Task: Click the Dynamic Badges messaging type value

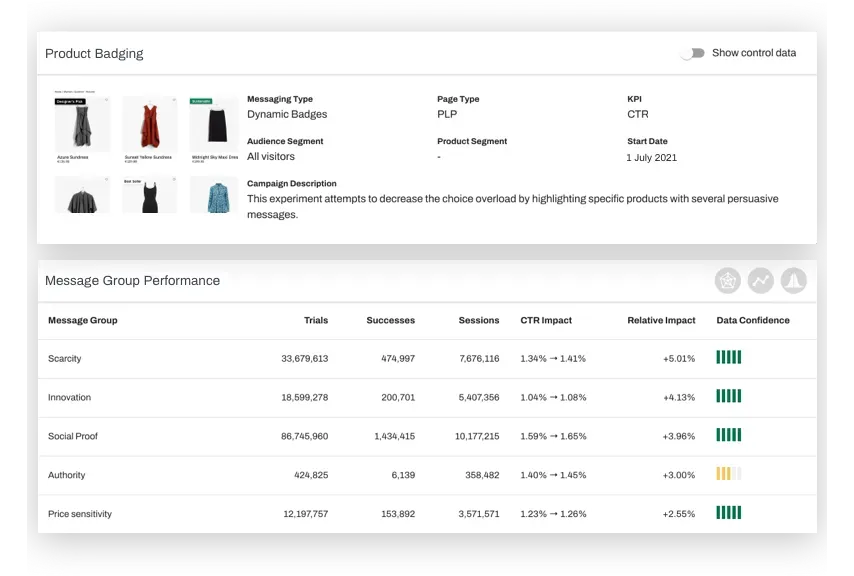Action: pos(287,114)
